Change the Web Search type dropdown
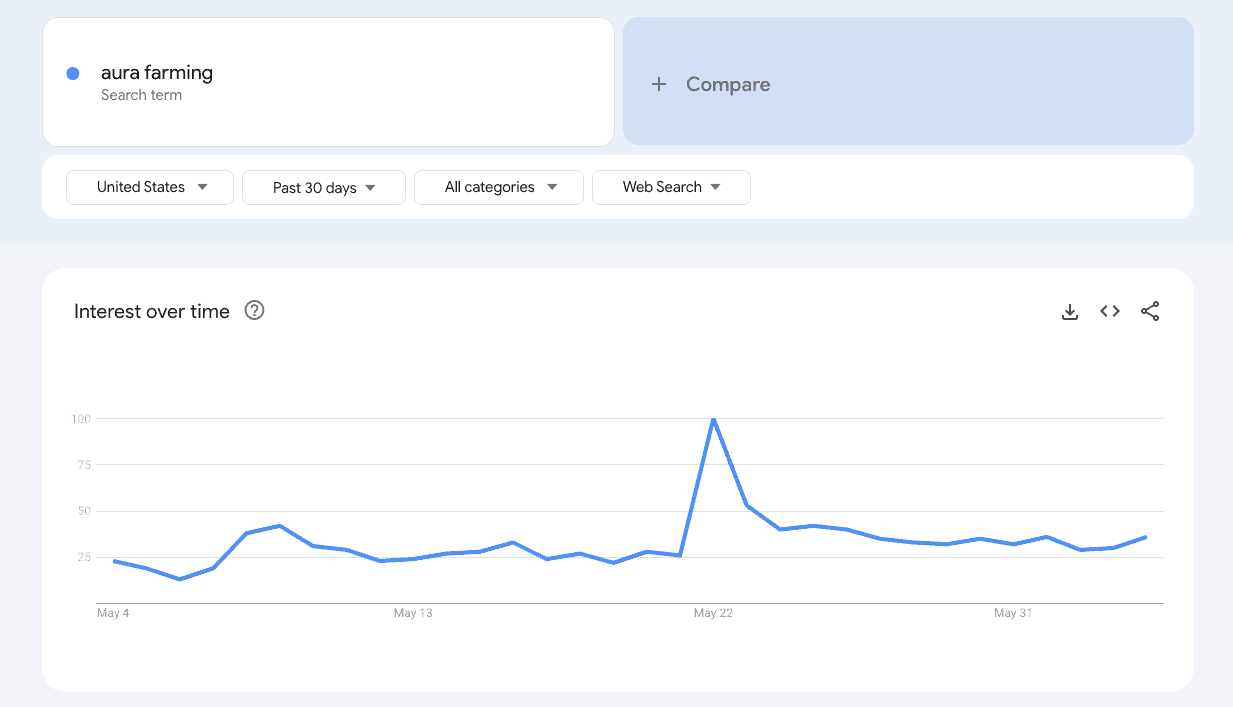This screenshot has height=707, width=1233. click(x=670, y=187)
